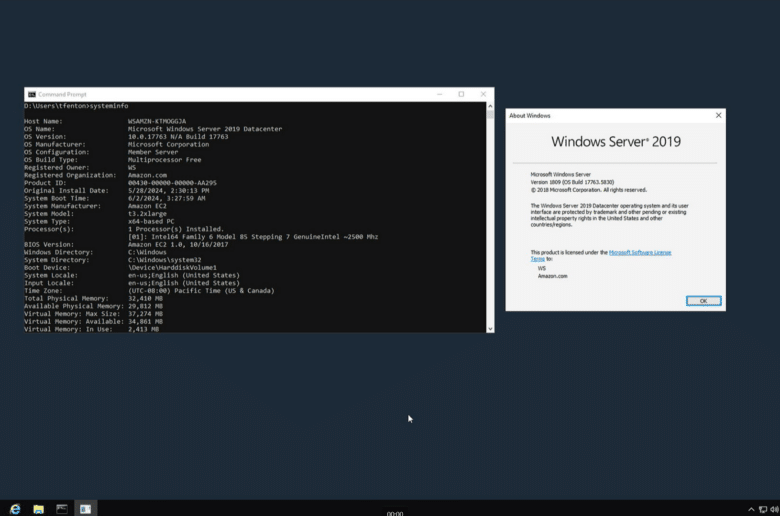Viewport: 780px width, 516px height.
Task: Click Original Install Date '5/28/2024, 2:30:13 PM'
Action: tap(169, 191)
